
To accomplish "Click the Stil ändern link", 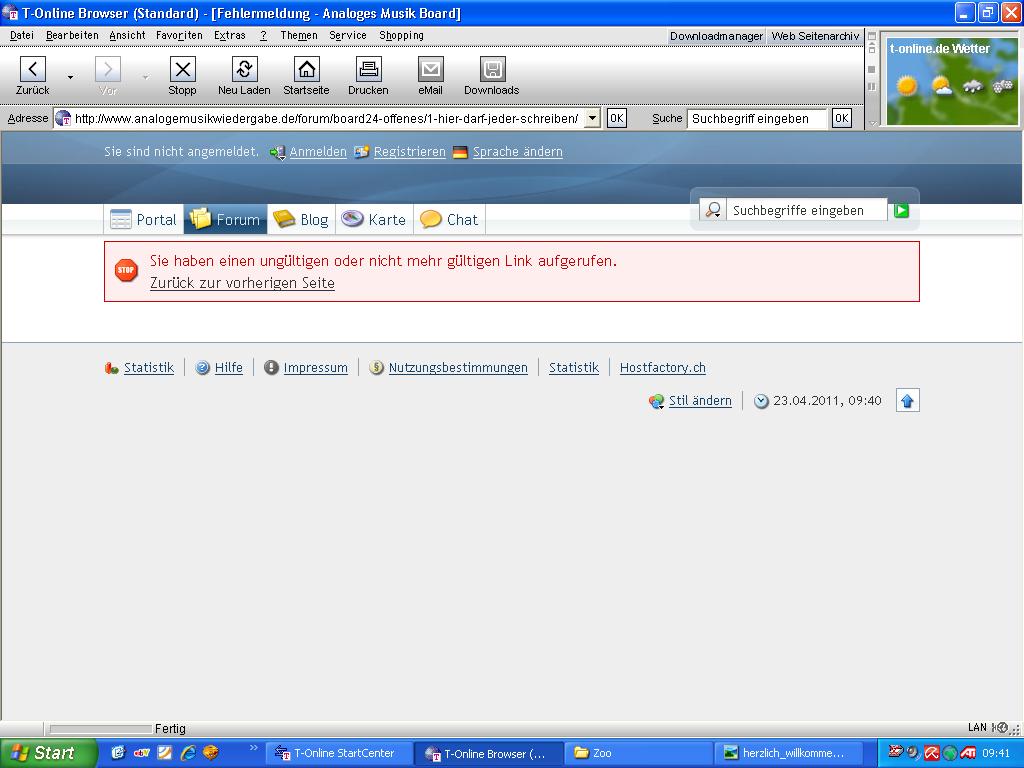I will (700, 400).
